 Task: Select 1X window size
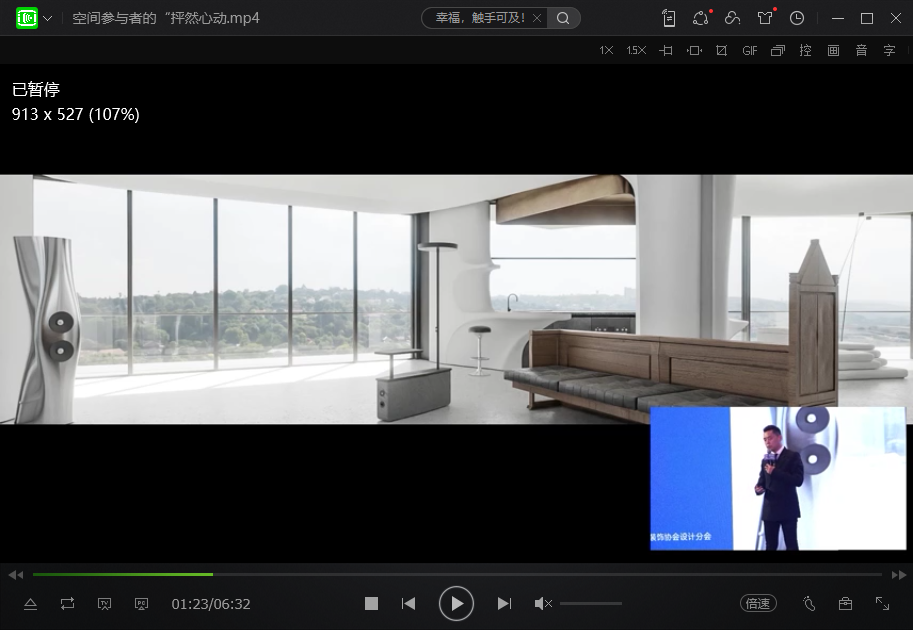(606, 51)
